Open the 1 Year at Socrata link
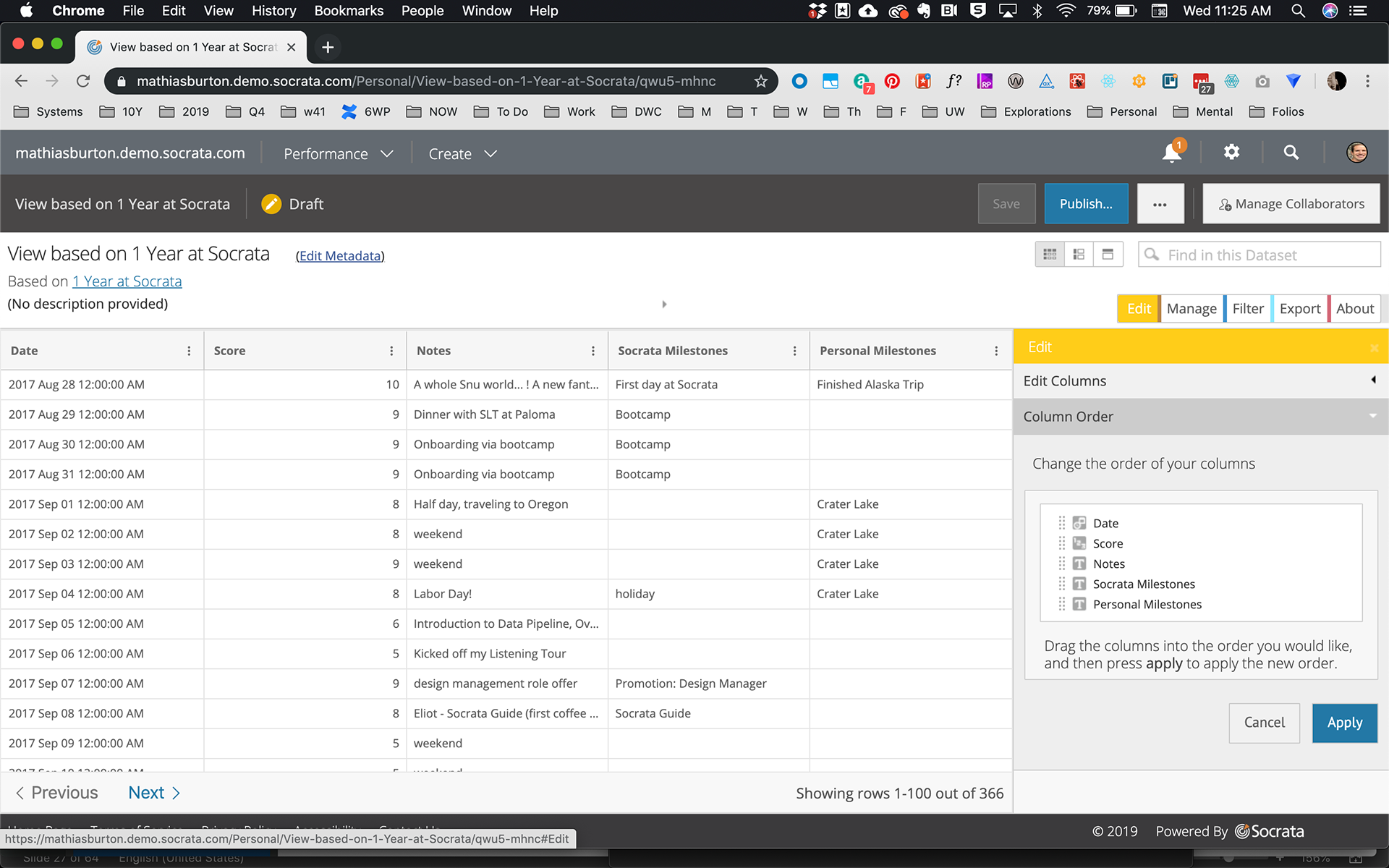Image resolution: width=1389 pixels, height=868 pixels. point(127,281)
